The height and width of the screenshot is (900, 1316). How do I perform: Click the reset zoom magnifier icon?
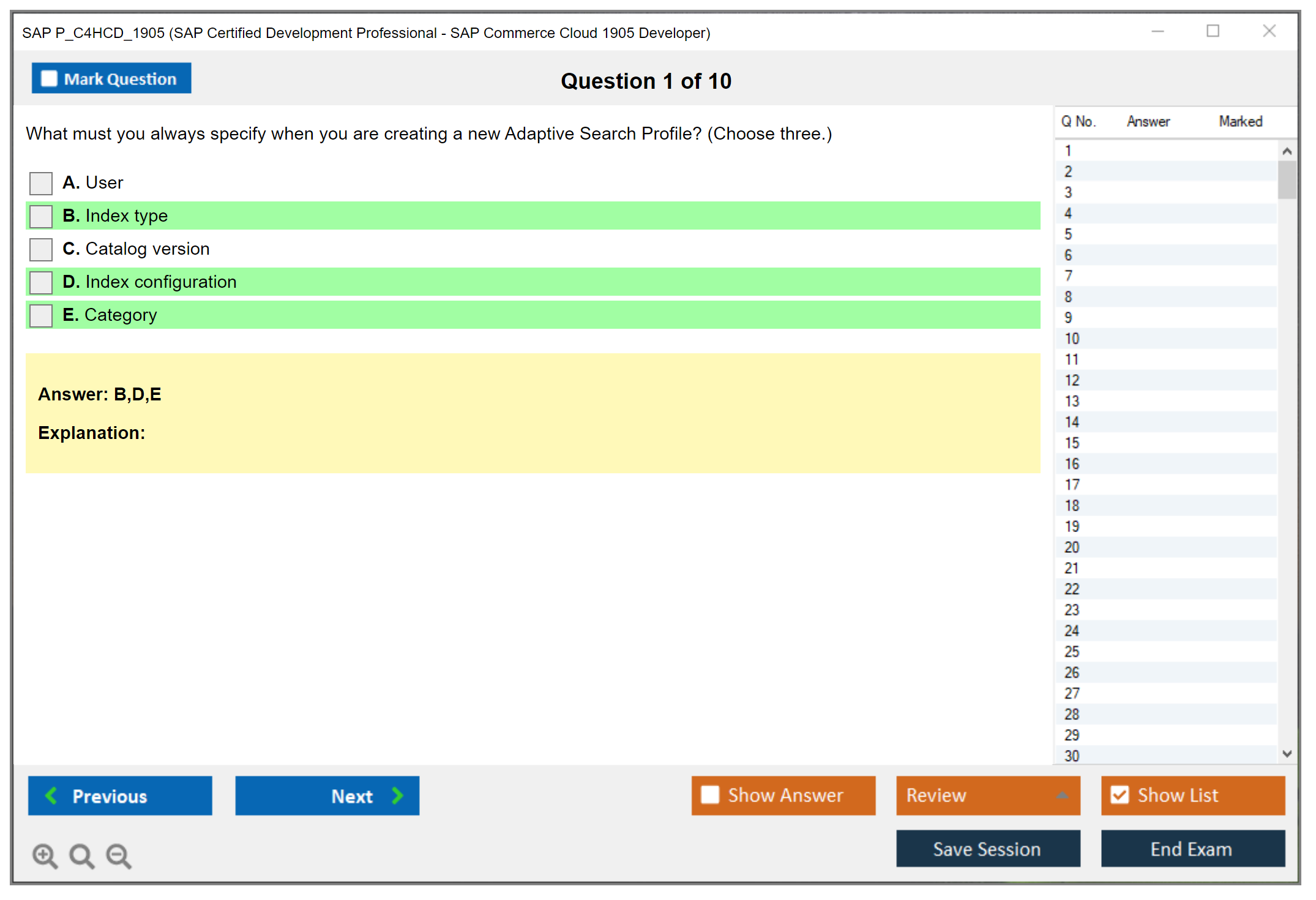(x=81, y=855)
